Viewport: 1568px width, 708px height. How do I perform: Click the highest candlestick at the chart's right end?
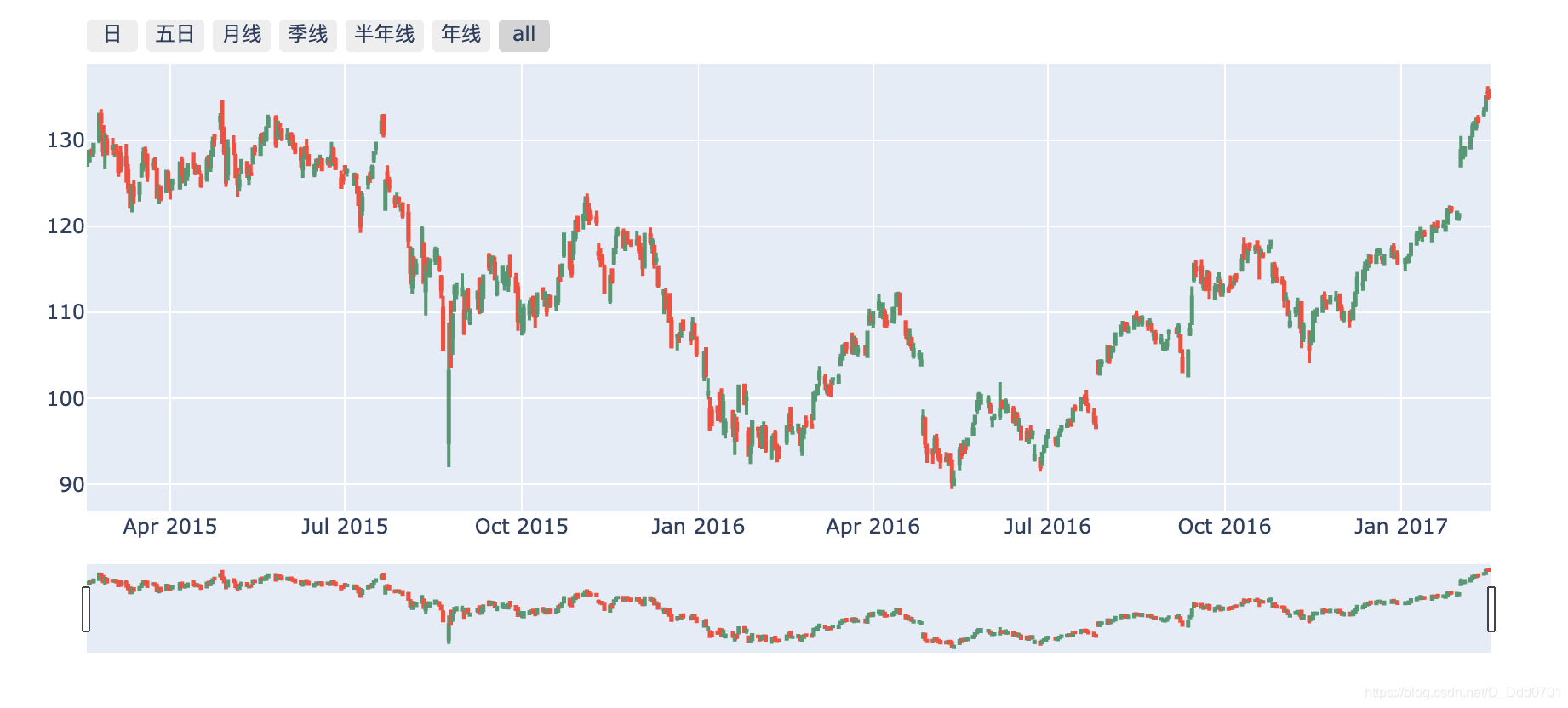point(1488,93)
